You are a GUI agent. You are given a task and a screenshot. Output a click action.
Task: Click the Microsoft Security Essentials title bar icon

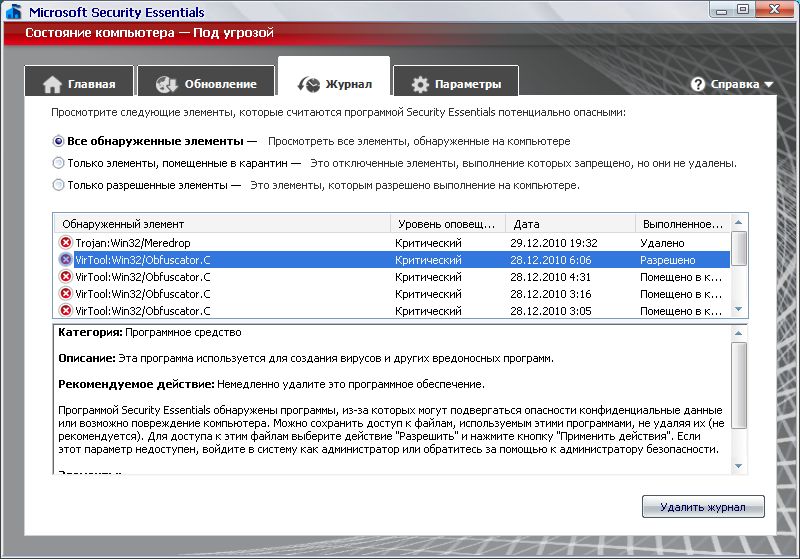13,13
